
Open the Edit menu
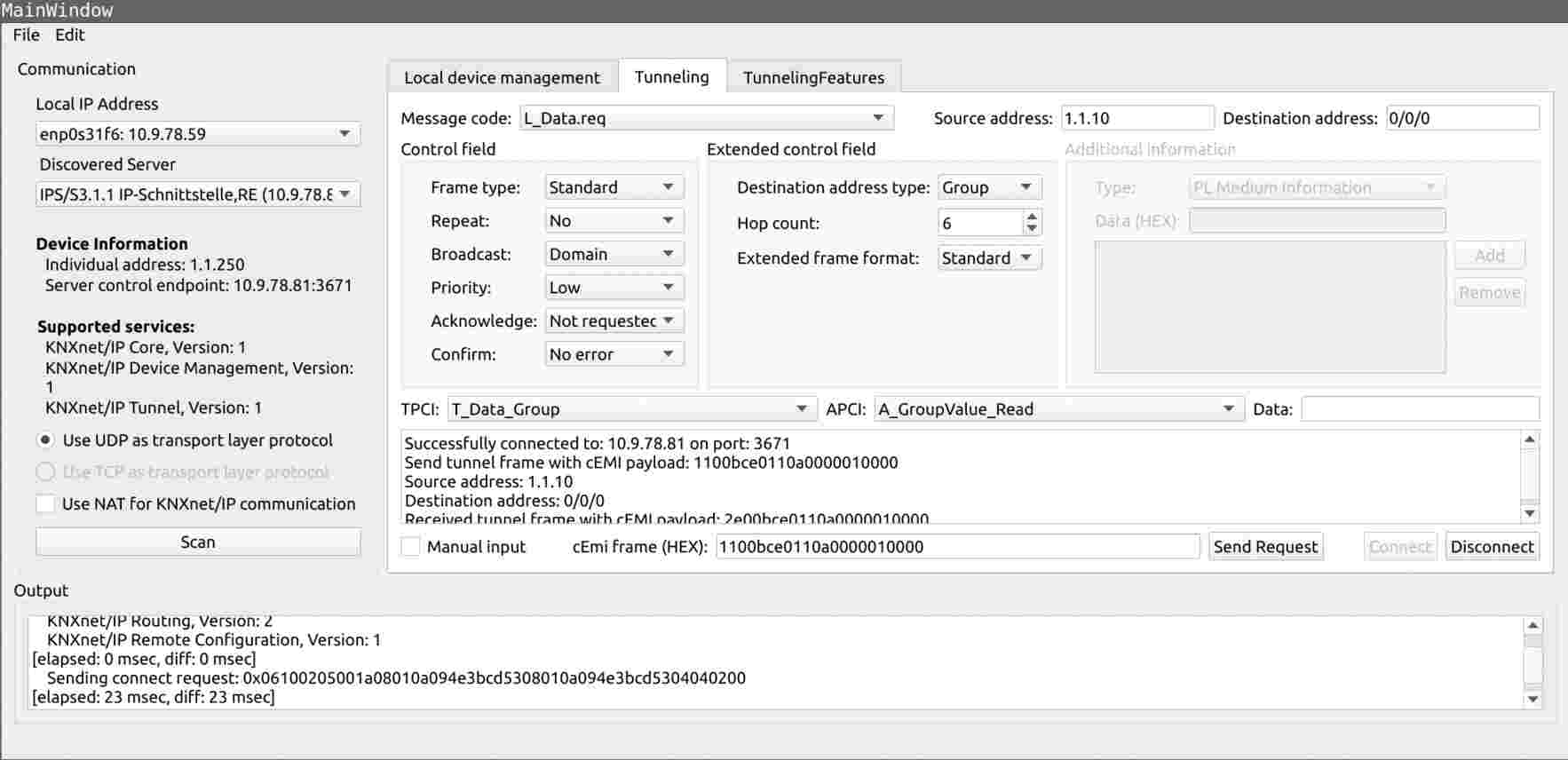pos(69,35)
